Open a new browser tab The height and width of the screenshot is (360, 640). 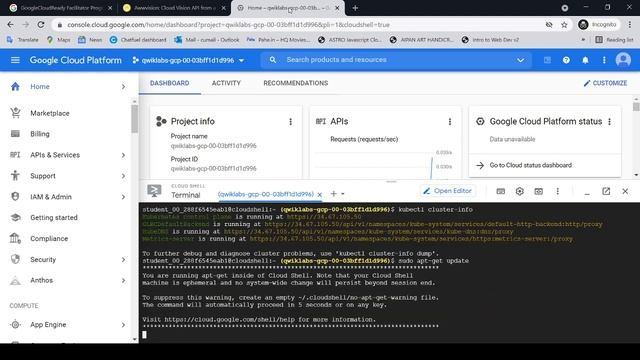coord(355,8)
